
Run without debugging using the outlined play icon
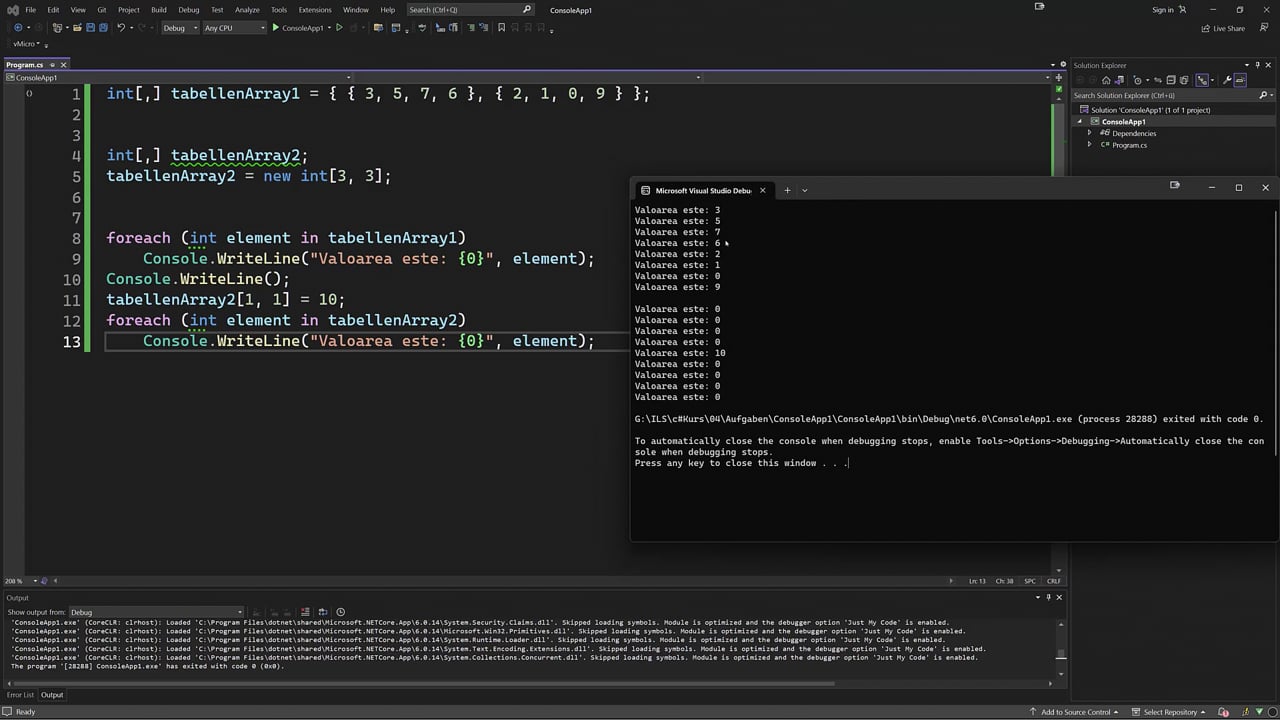pos(339,28)
